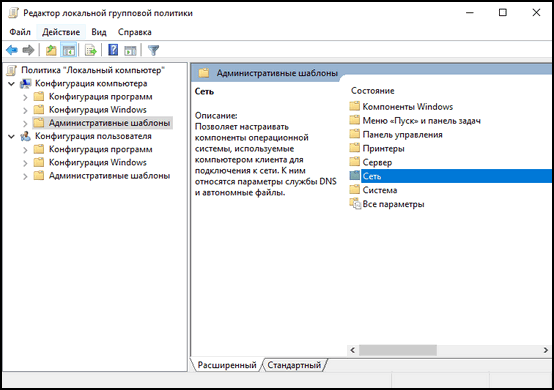Screen dimensions: 554x390
Task: Select Компоненты Windows in the list
Action: (x=408, y=106)
